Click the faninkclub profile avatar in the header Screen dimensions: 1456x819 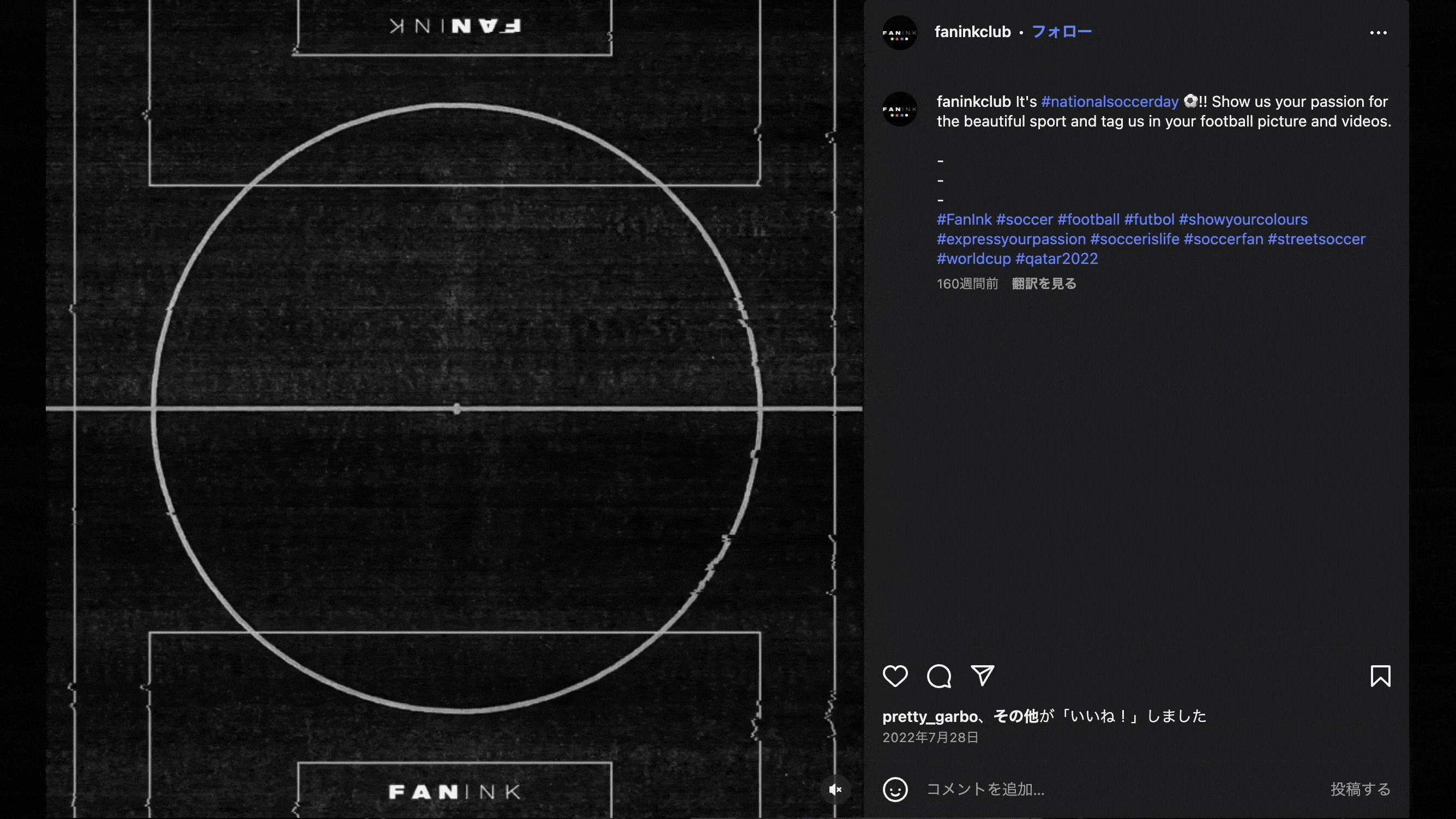[899, 32]
